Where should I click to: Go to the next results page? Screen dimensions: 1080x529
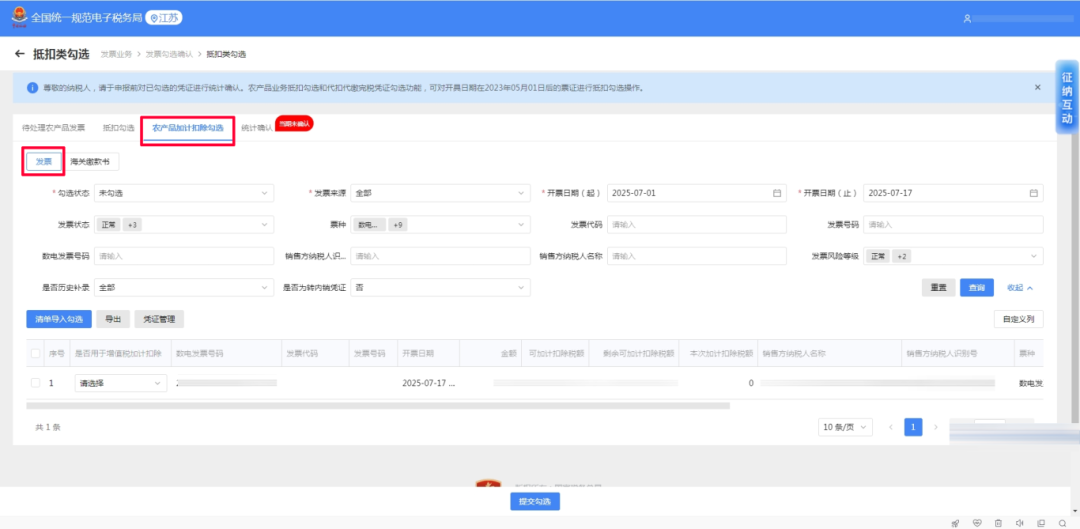[935, 427]
